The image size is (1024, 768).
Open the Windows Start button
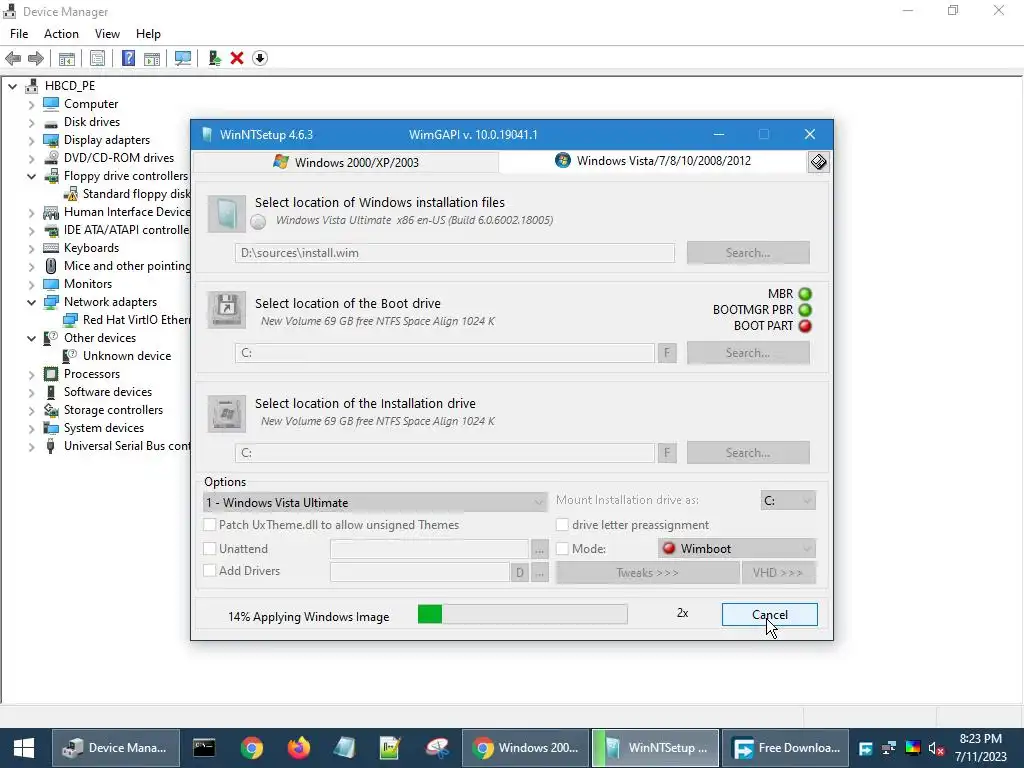pos(24,748)
